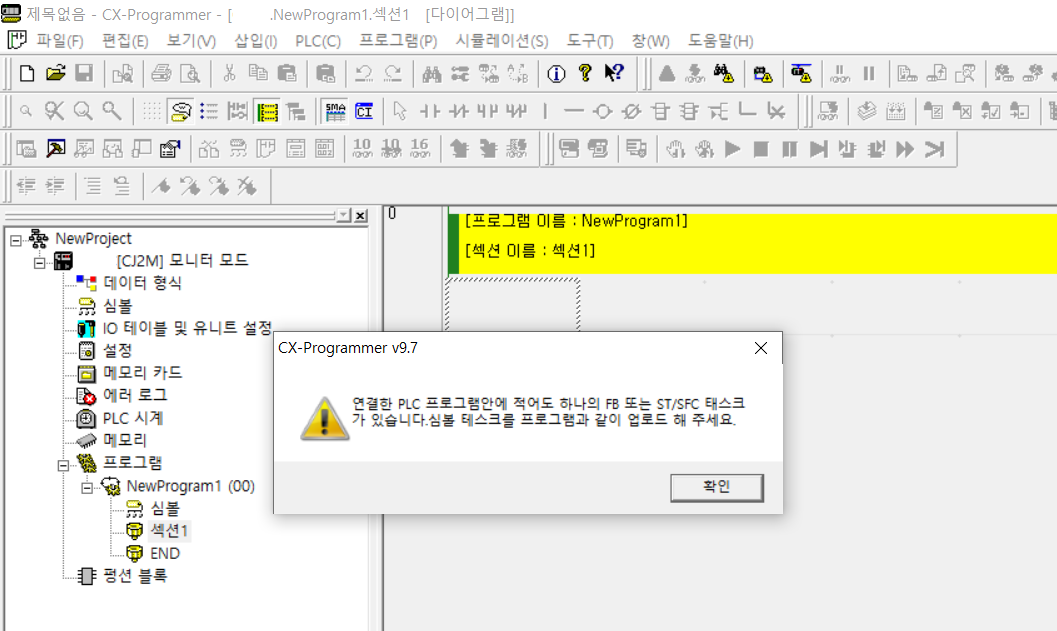Select 섹션1 in project tree
Screen dimensions: 1057x631
point(169,531)
